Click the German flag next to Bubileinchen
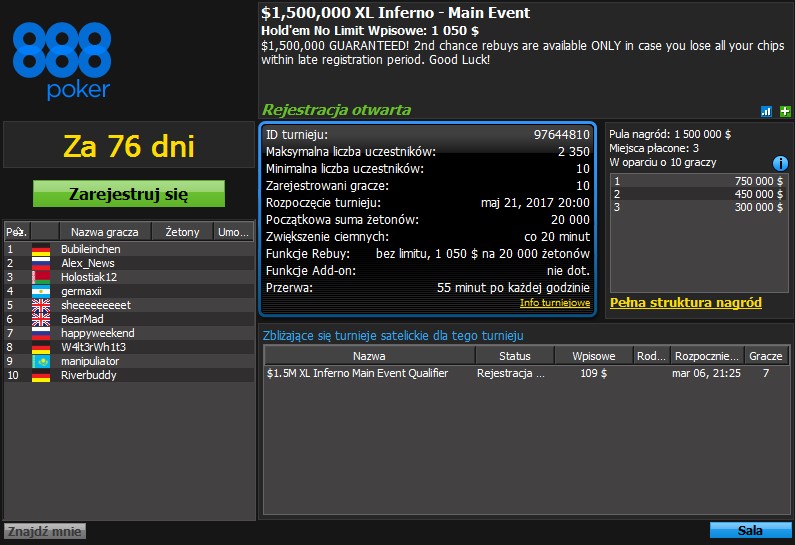Screen dimensions: 795x545 coord(41,249)
